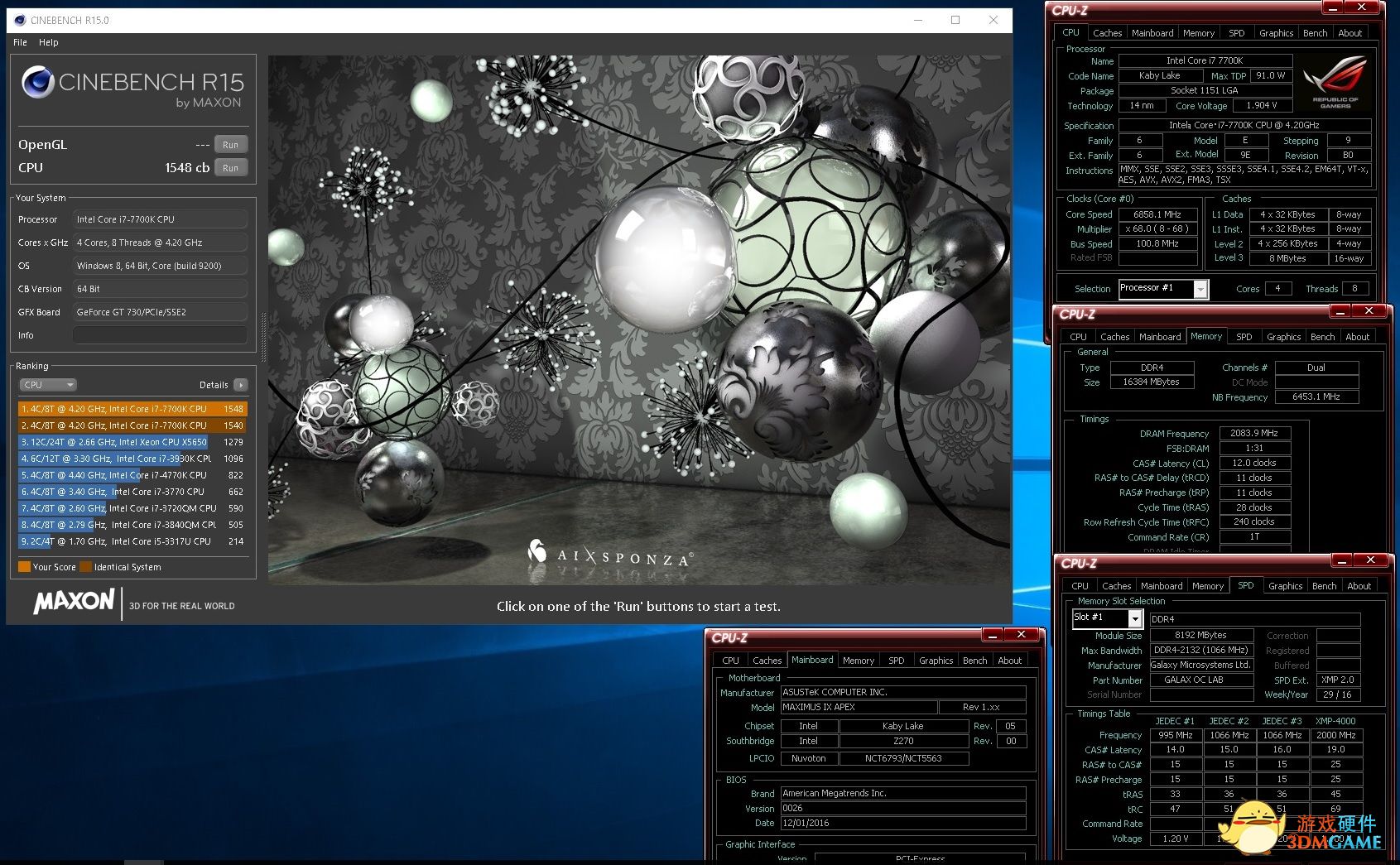Open CPU tab in CPU-Z Memory window
The width and height of the screenshot is (1400, 865).
pyautogui.click(x=1078, y=337)
